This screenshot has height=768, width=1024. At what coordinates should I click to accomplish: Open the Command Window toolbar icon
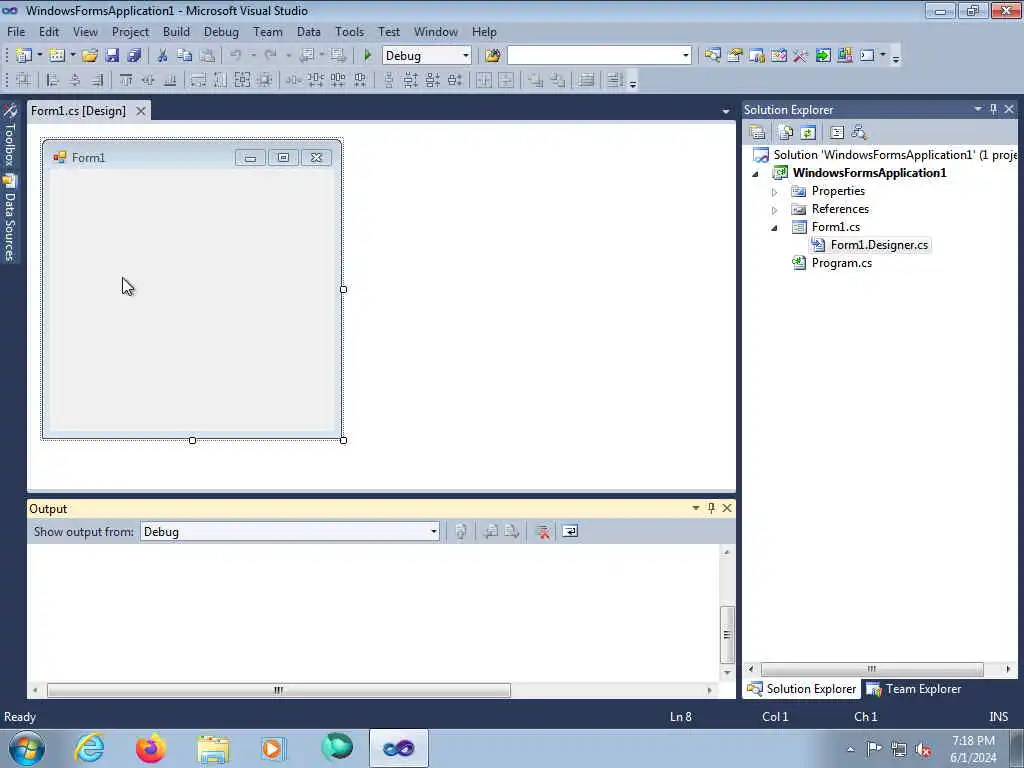click(x=867, y=56)
